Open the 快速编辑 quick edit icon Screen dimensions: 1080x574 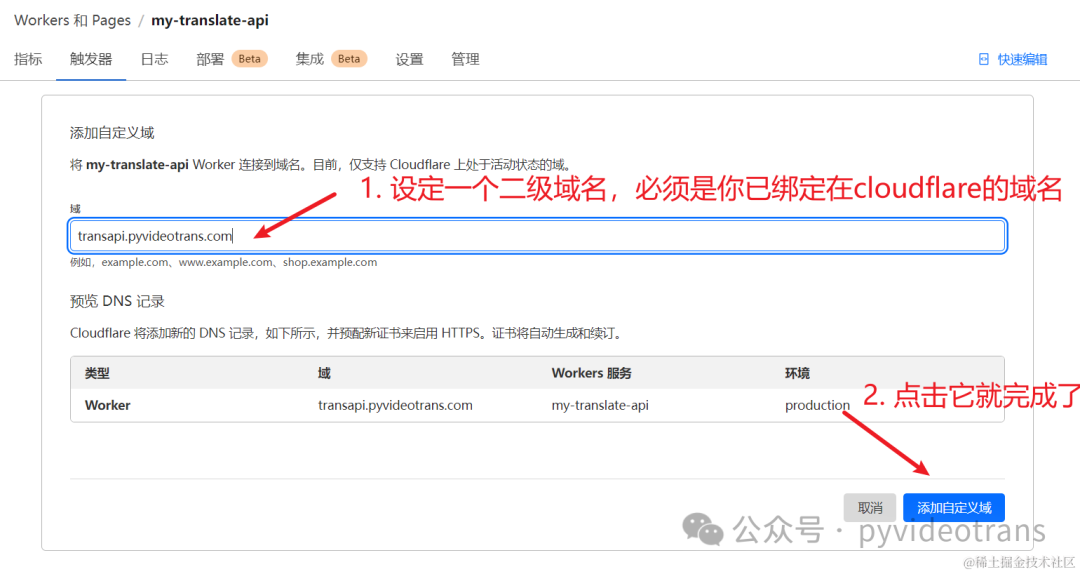coord(984,59)
